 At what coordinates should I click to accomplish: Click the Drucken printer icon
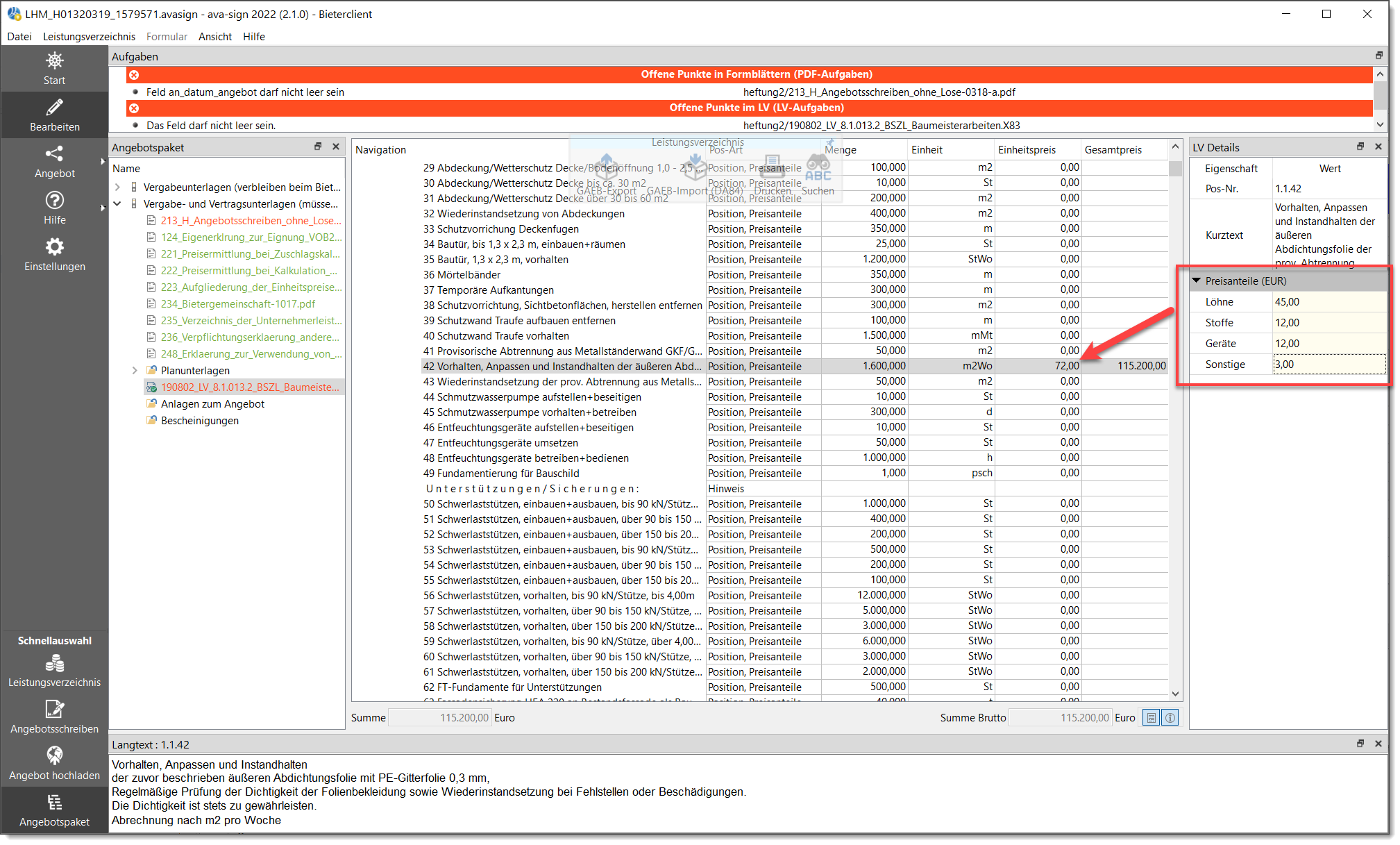click(x=772, y=175)
